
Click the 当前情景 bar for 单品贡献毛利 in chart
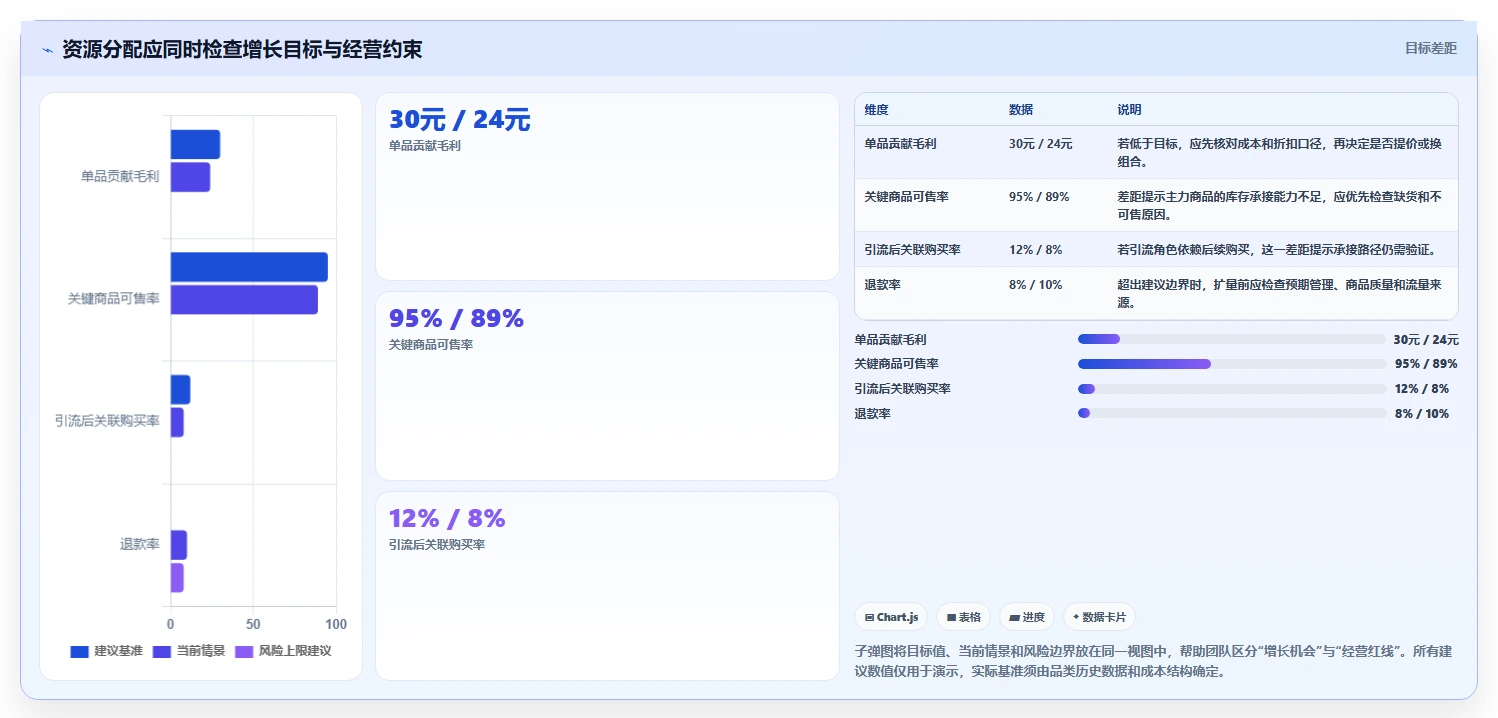[190, 177]
